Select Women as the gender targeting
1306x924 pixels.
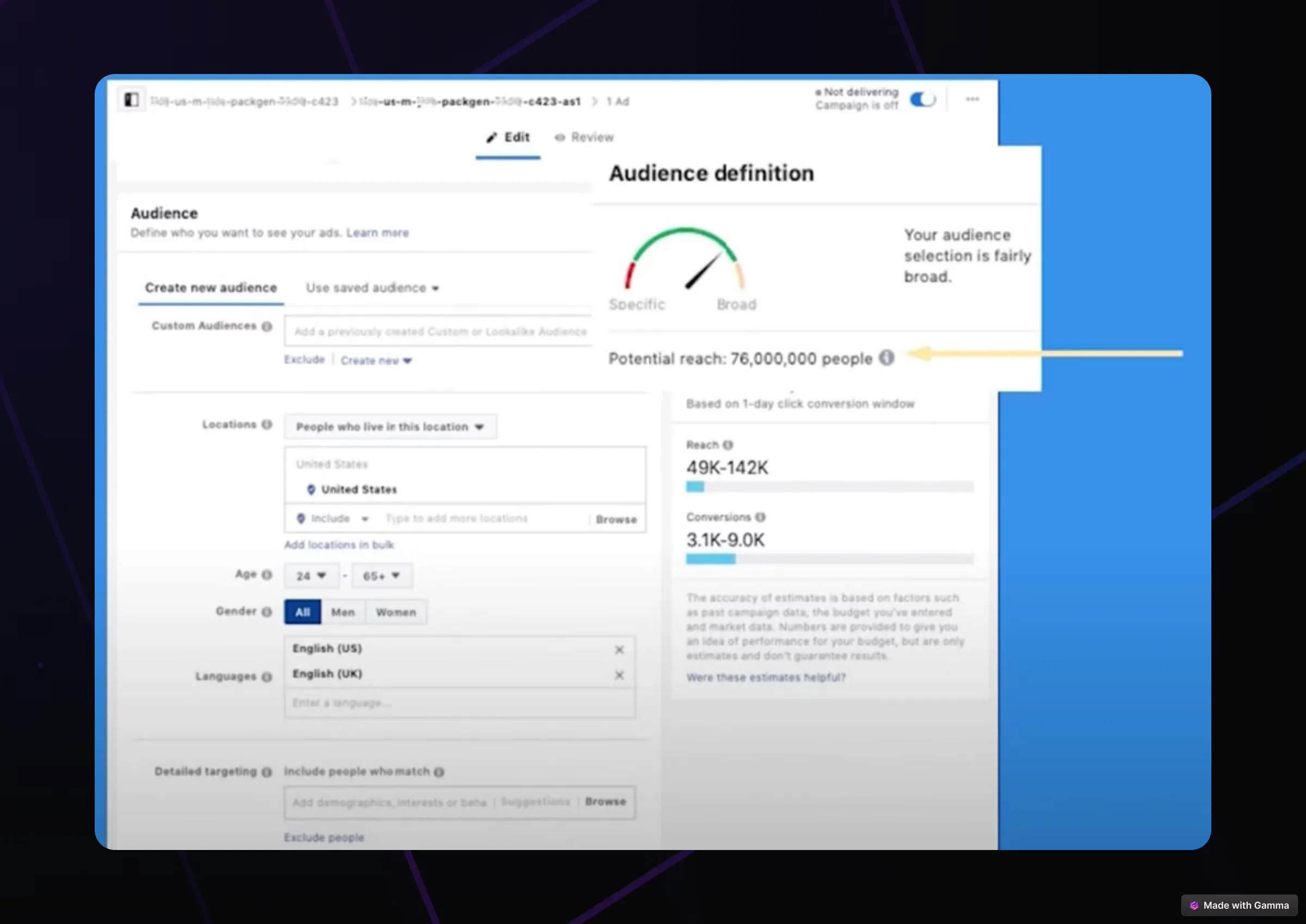coord(396,612)
